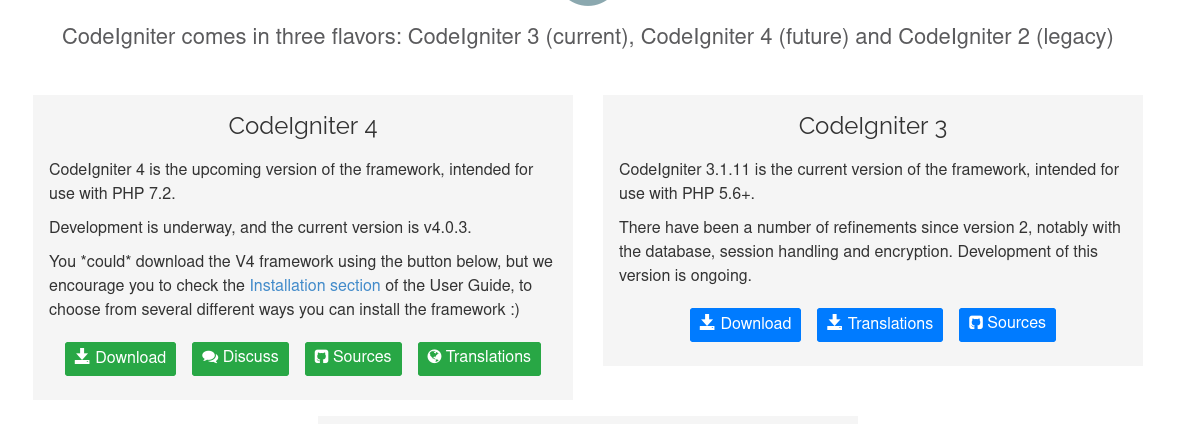Open the Installation section link
Screen dimensions: 1199x424
pos(315,286)
